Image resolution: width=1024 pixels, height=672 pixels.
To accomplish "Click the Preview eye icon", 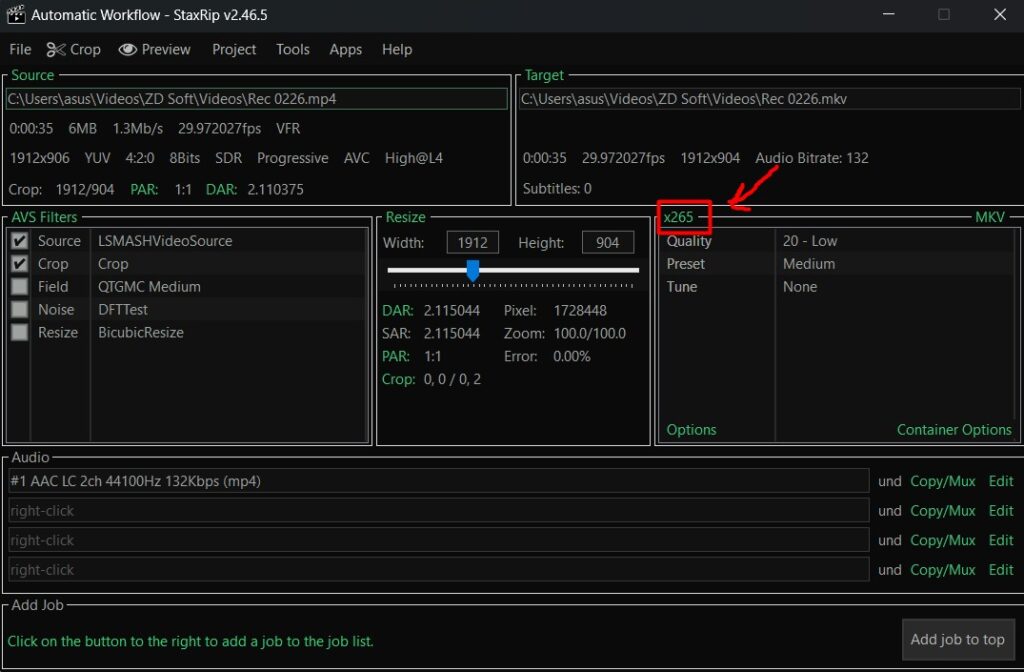I will (127, 49).
